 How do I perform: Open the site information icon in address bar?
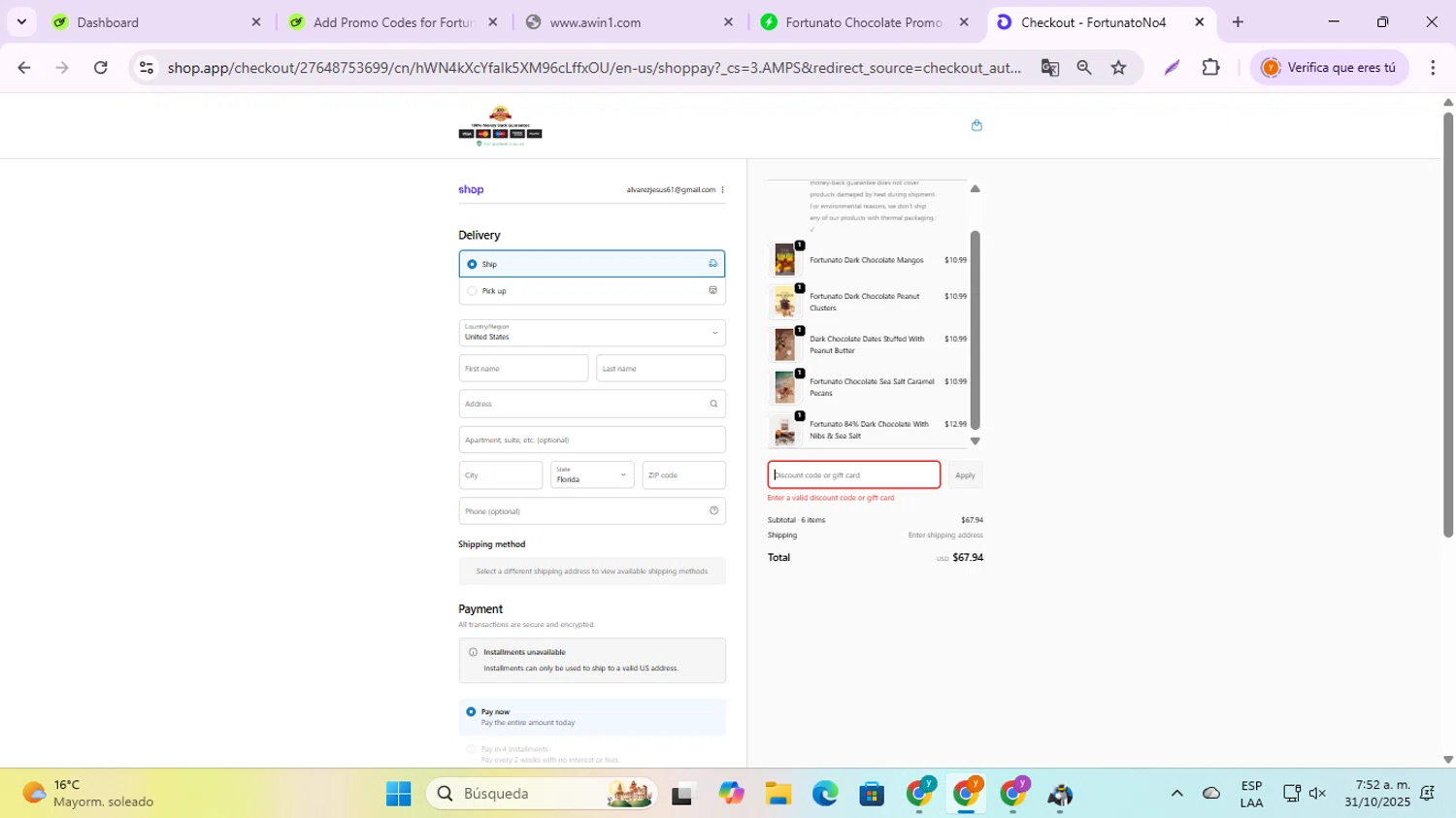tap(147, 67)
